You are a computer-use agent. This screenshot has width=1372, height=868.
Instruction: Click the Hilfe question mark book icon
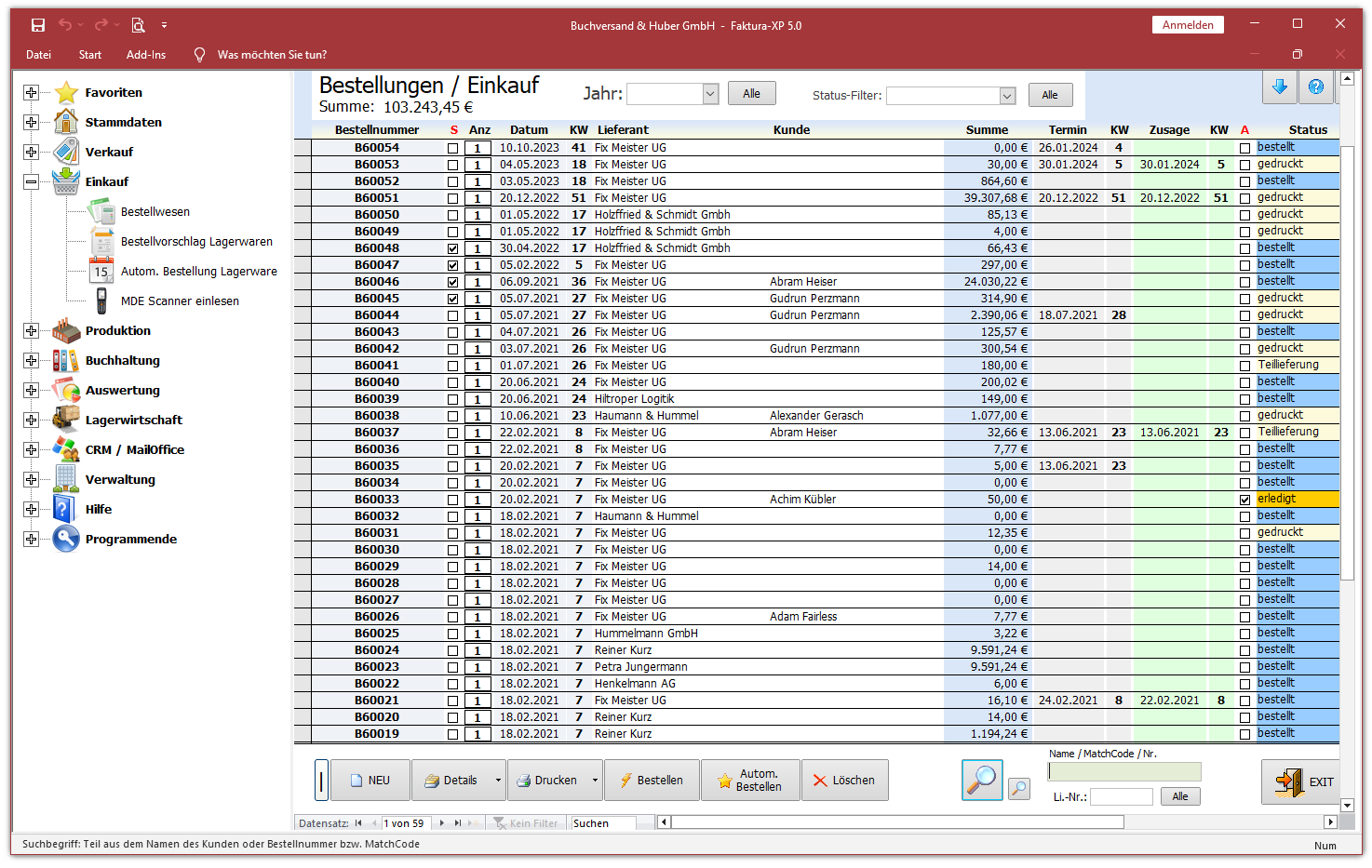click(64, 509)
